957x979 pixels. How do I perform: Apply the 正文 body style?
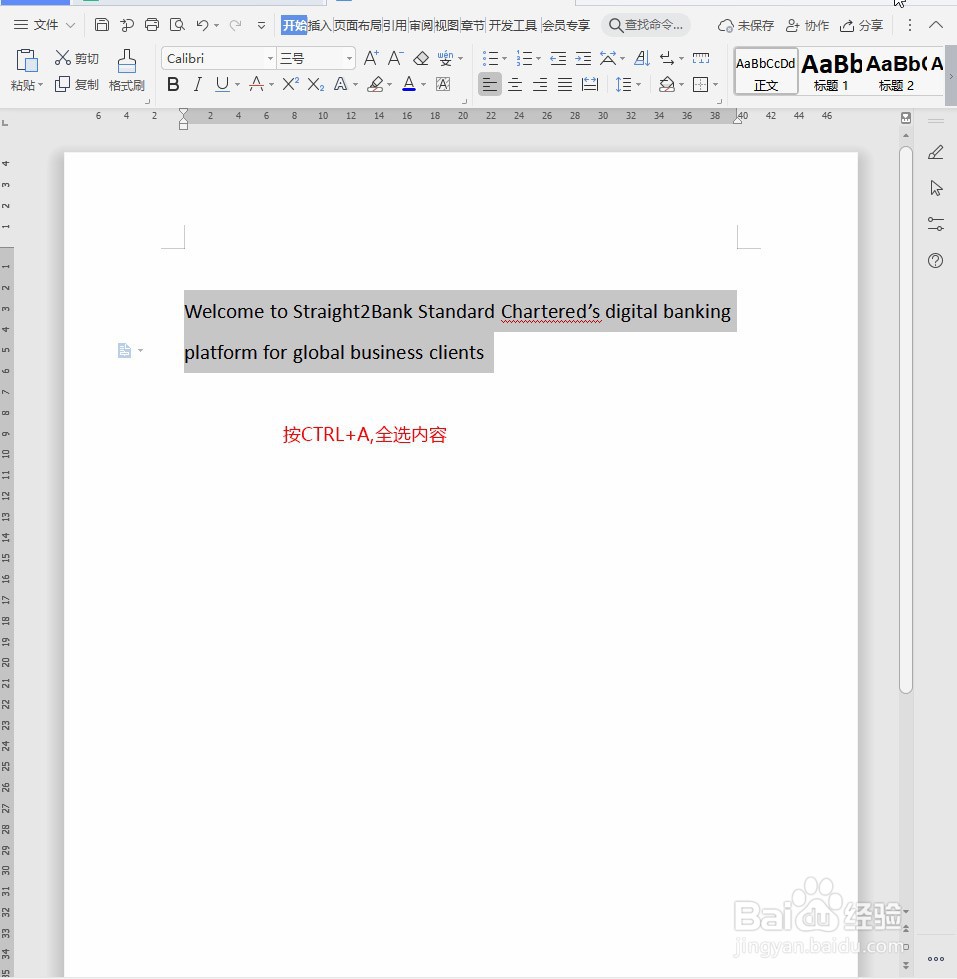point(766,71)
